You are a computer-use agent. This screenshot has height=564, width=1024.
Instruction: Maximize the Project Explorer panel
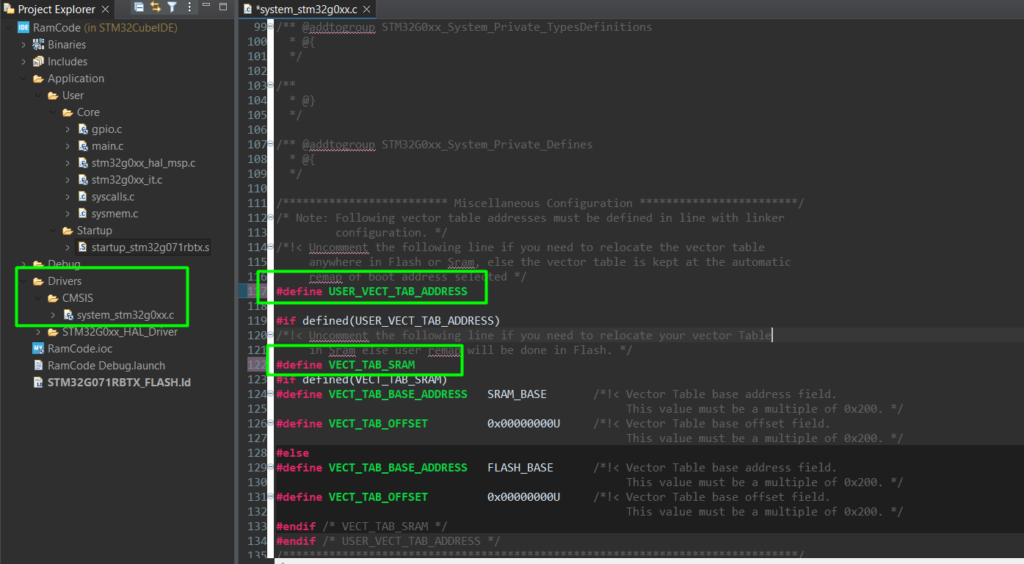pos(225,8)
